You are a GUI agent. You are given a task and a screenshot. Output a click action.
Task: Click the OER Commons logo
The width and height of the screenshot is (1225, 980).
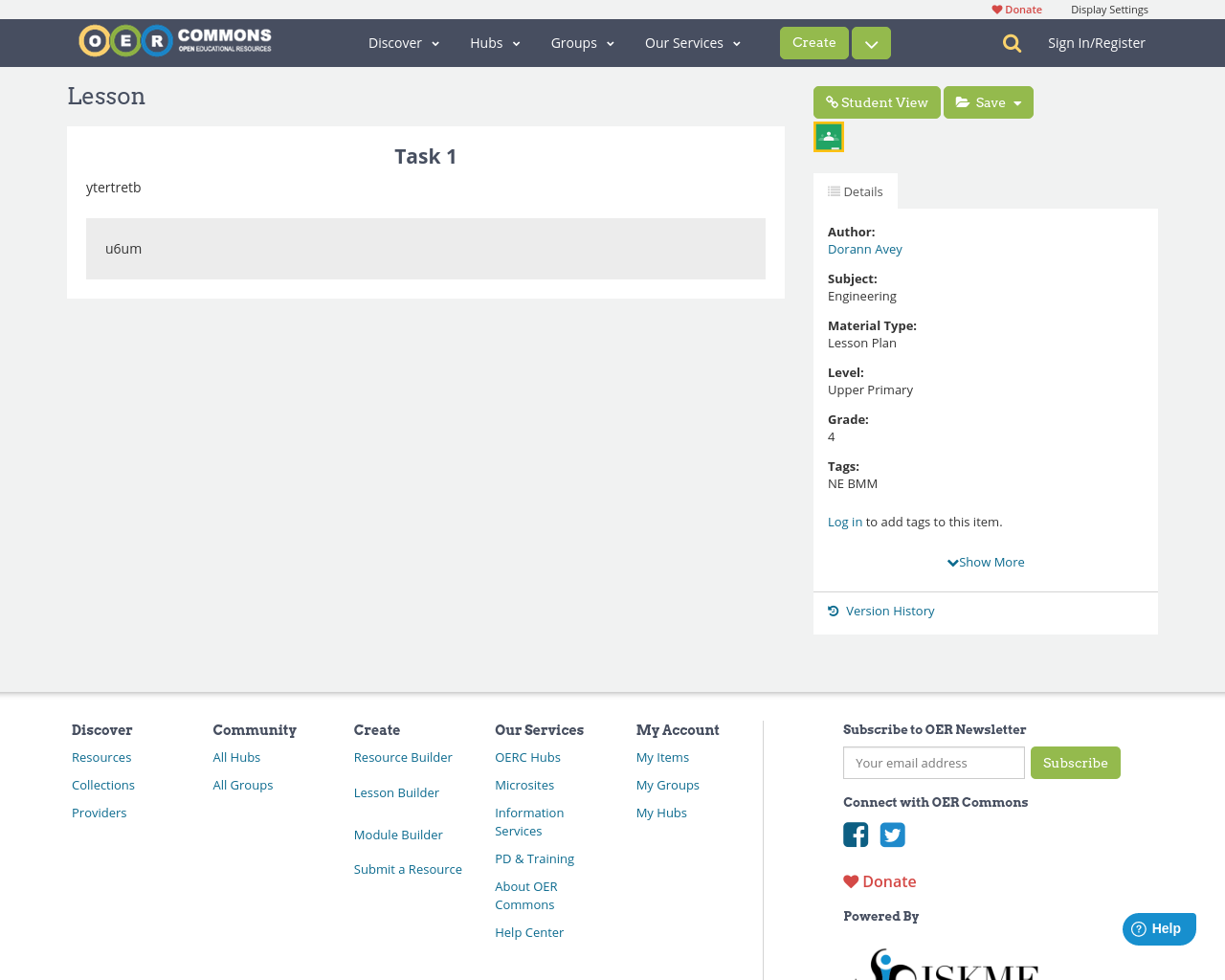(174, 38)
